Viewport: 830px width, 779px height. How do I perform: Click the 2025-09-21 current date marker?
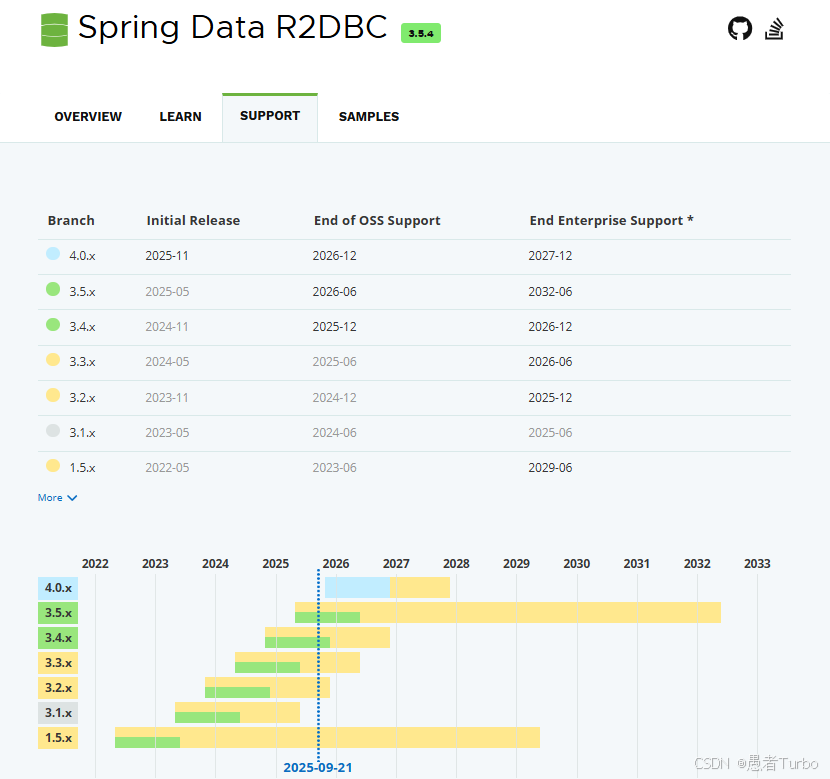pyautogui.click(x=318, y=767)
